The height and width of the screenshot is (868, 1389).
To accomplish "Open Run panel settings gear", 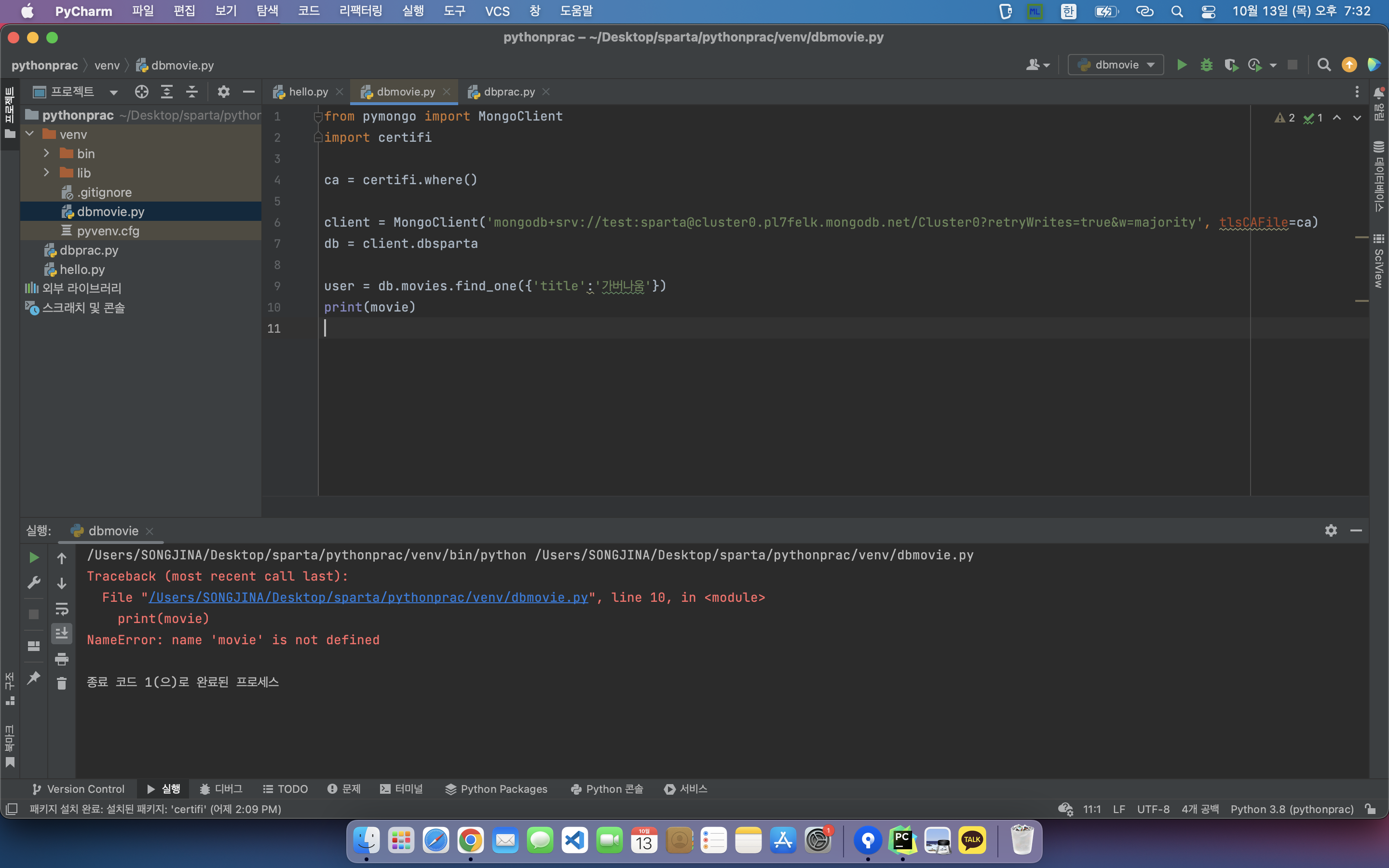I will [x=1331, y=530].
